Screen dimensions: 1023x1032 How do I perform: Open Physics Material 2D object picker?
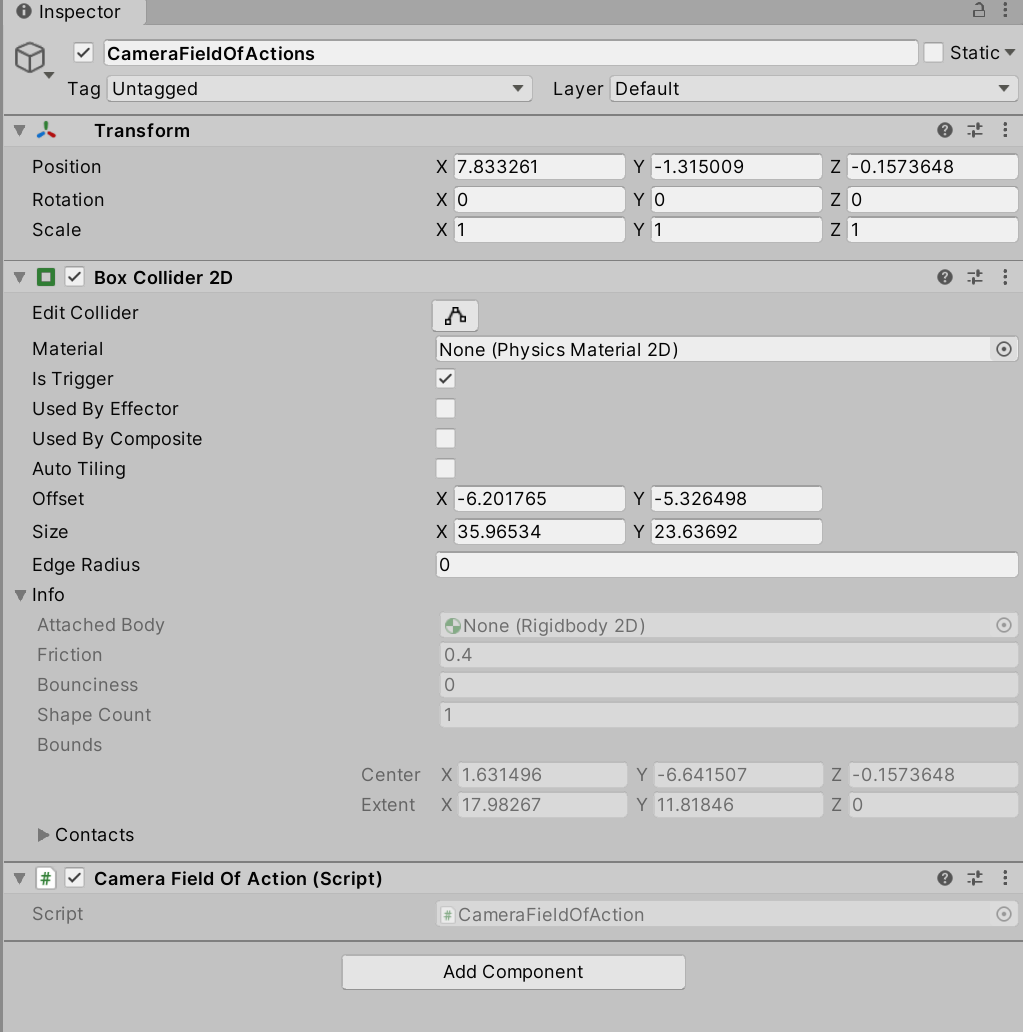click(x=1004, y=349)
